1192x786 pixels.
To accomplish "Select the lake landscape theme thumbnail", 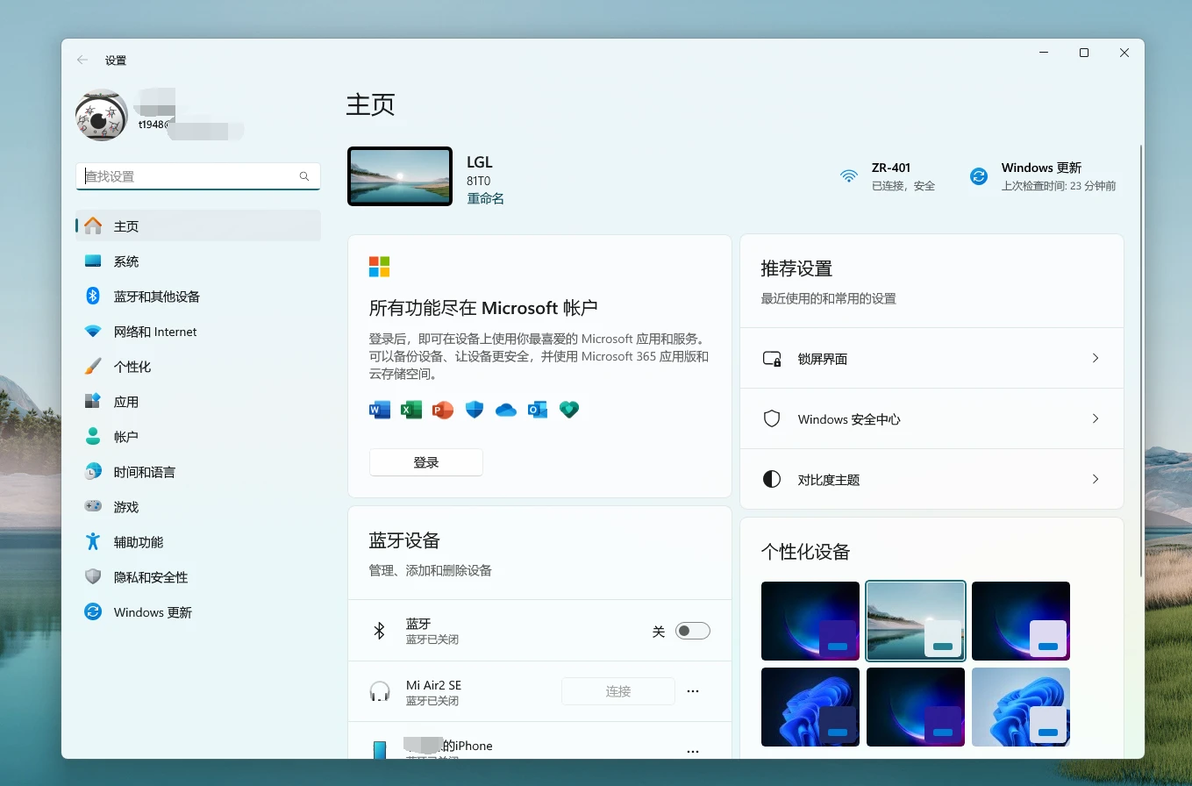I will 915,621.
